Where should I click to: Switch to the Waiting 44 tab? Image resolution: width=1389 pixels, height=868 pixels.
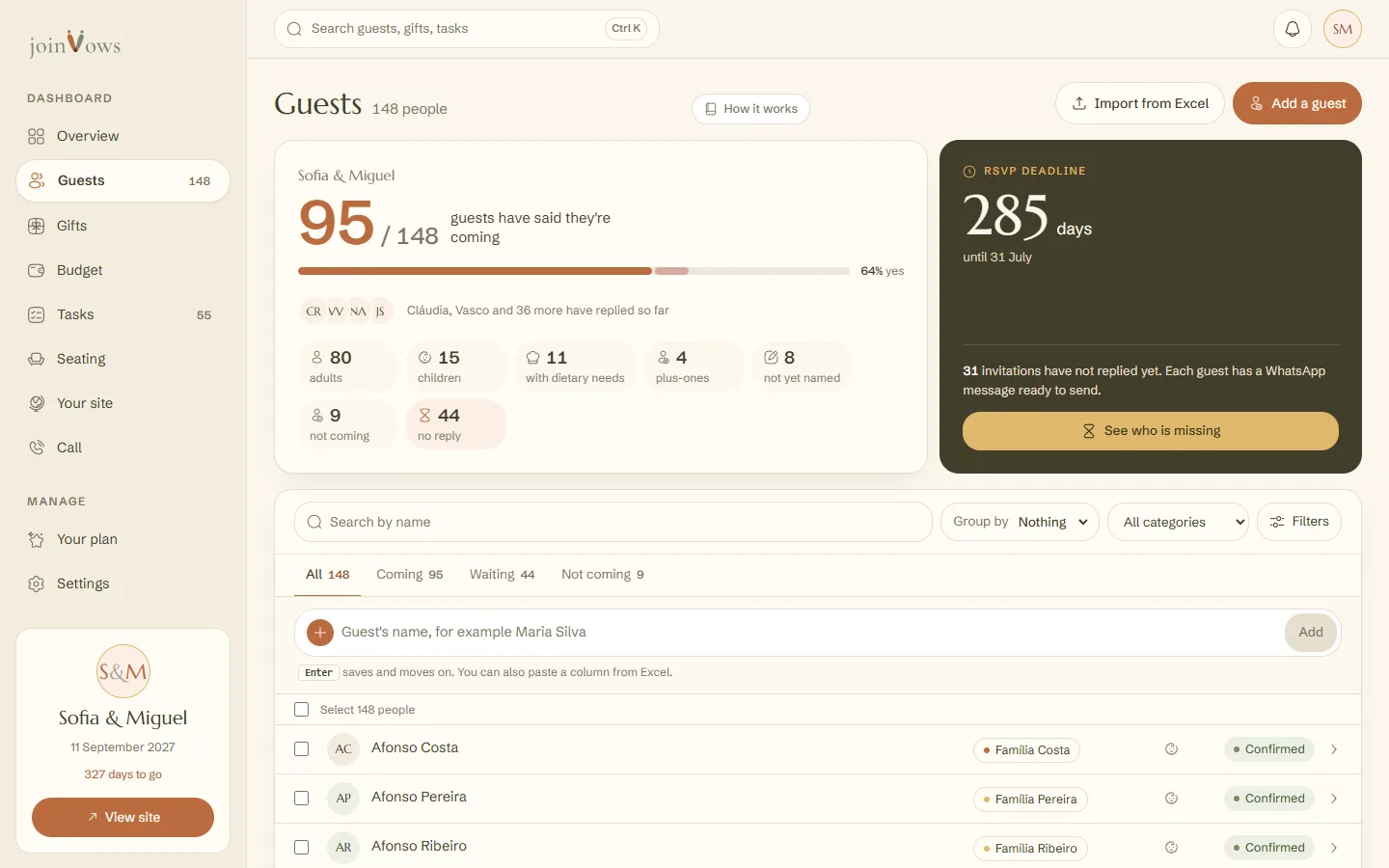[x=502, y=575]
